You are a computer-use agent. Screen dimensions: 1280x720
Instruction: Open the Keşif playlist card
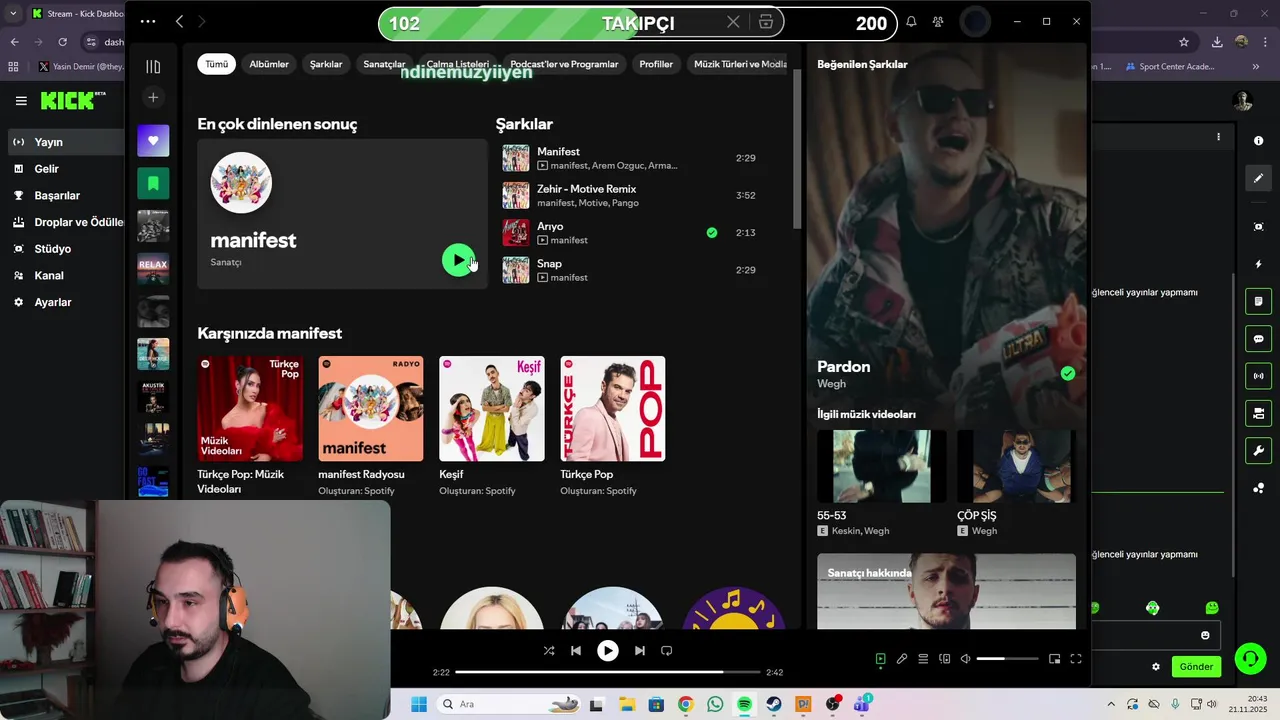pos(492,425)
